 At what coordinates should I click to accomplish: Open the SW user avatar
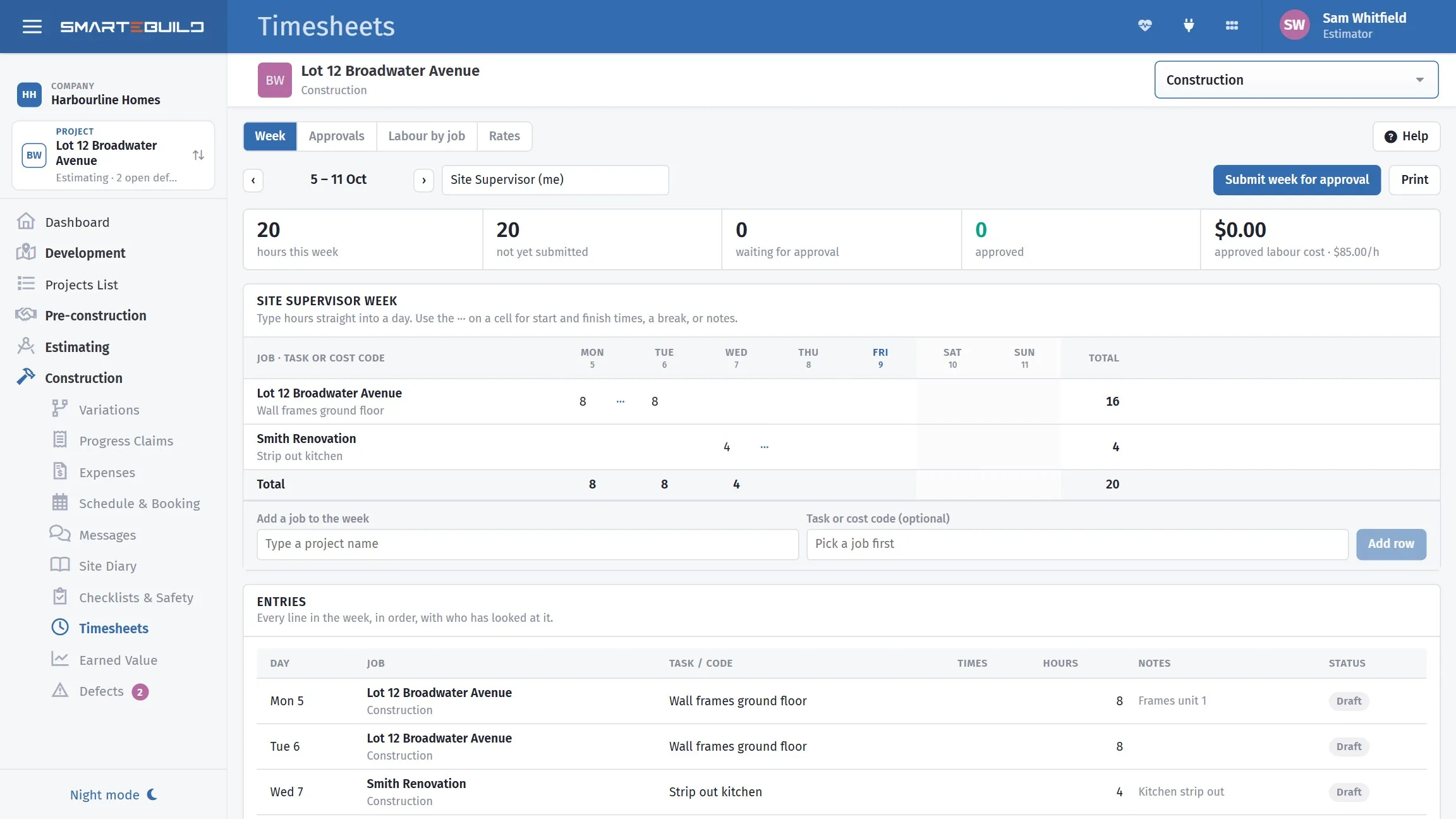[1294, 25]
